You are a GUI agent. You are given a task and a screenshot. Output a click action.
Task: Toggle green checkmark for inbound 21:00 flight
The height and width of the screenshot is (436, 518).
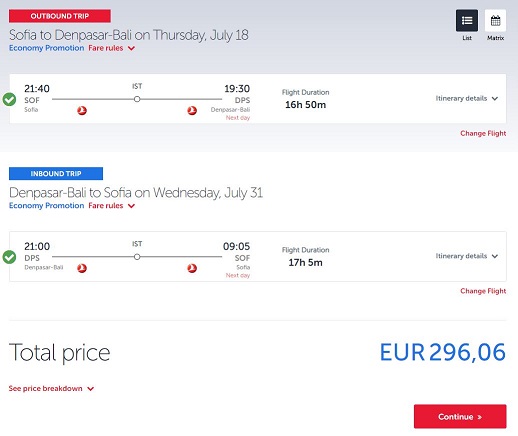[x=9, y=257]
